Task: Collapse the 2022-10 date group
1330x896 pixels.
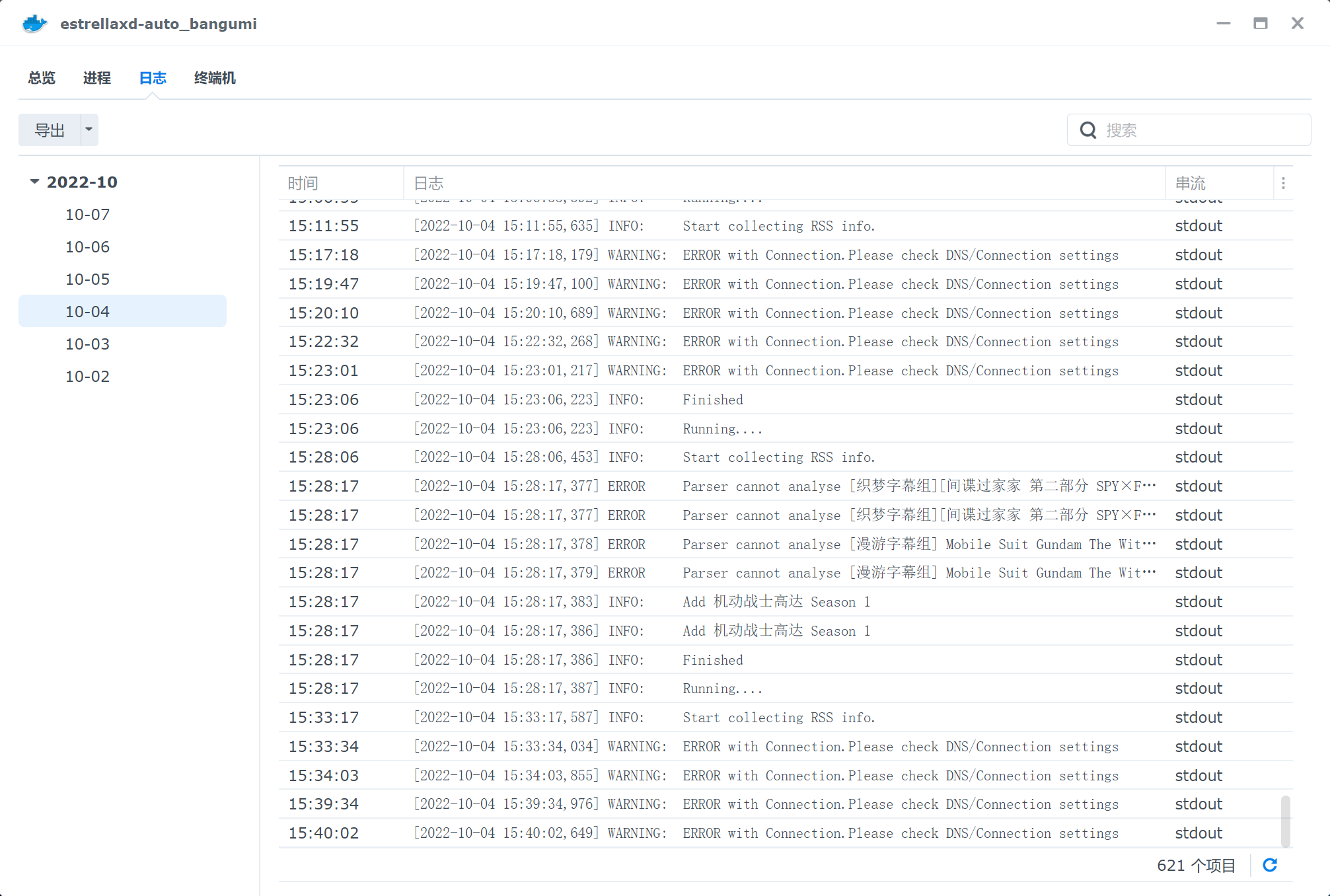Action: [x=33, y=182]
